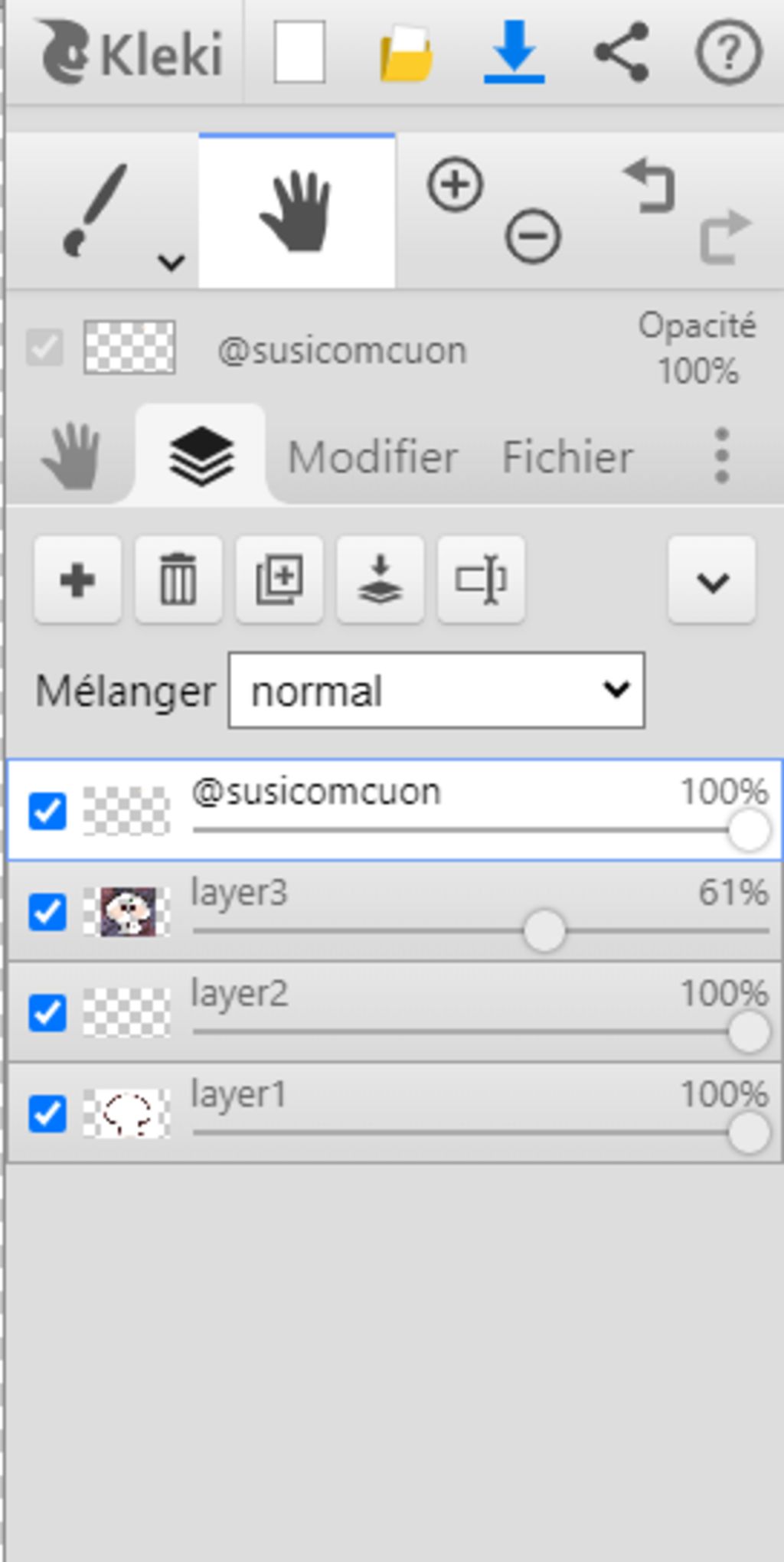Expand the layer options chevron button
784x1562 pixels.
pos(711,581)
